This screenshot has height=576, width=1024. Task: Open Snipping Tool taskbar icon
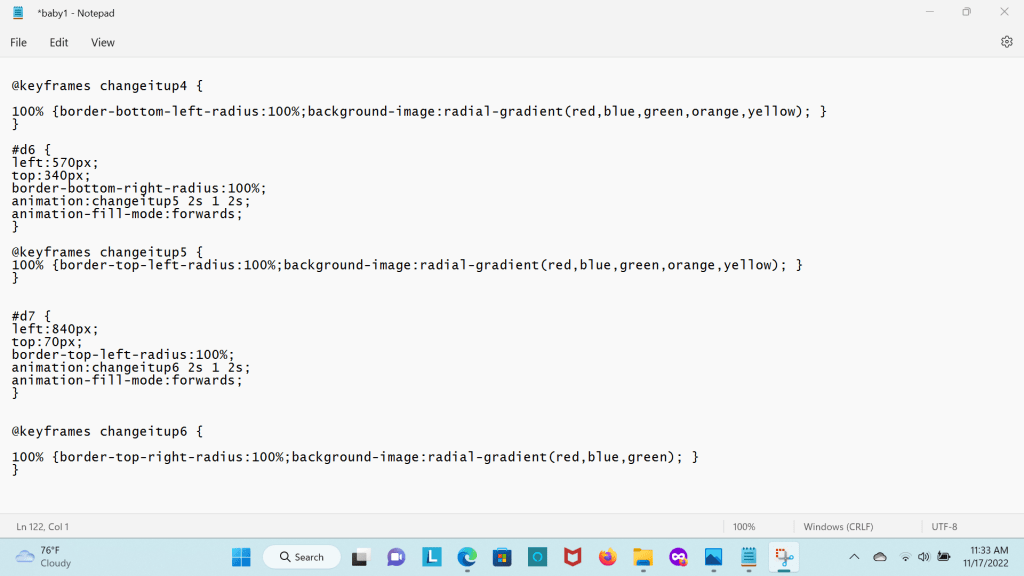tap(783, 557)
